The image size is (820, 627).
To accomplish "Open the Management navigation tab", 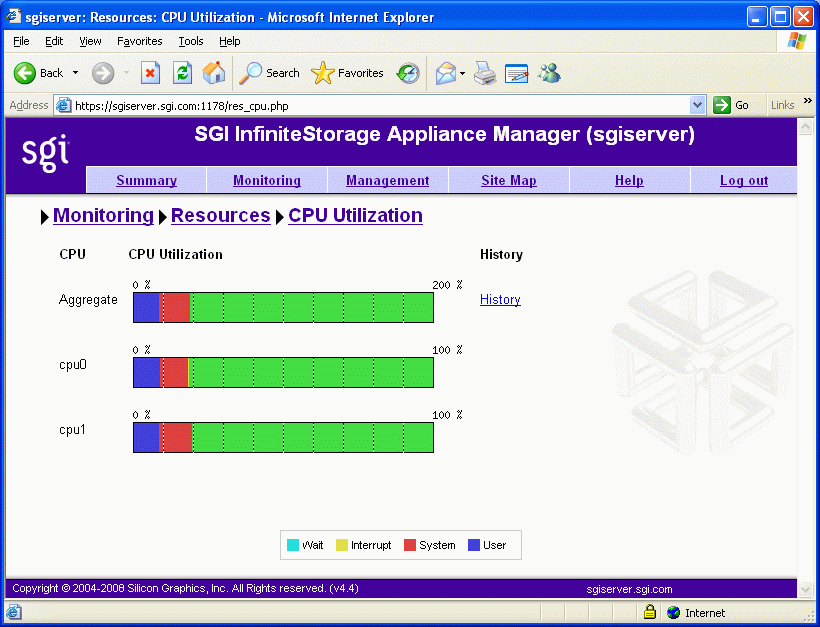I will pyautogui.click(x=388, y=180).
